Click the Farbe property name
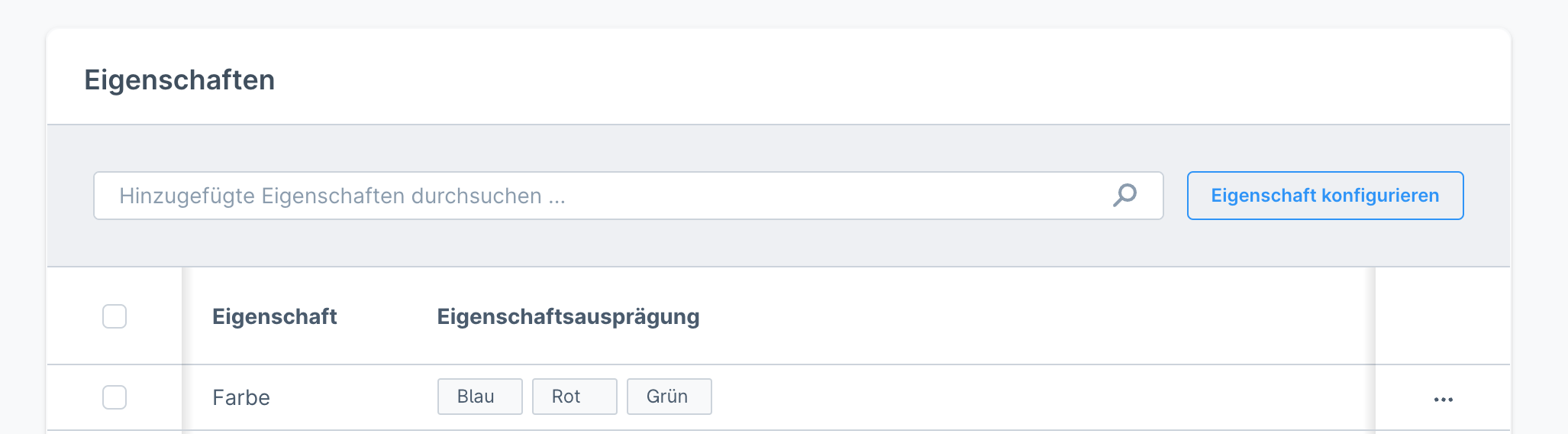The image size is (1568, 434). [x=241, y=397]
